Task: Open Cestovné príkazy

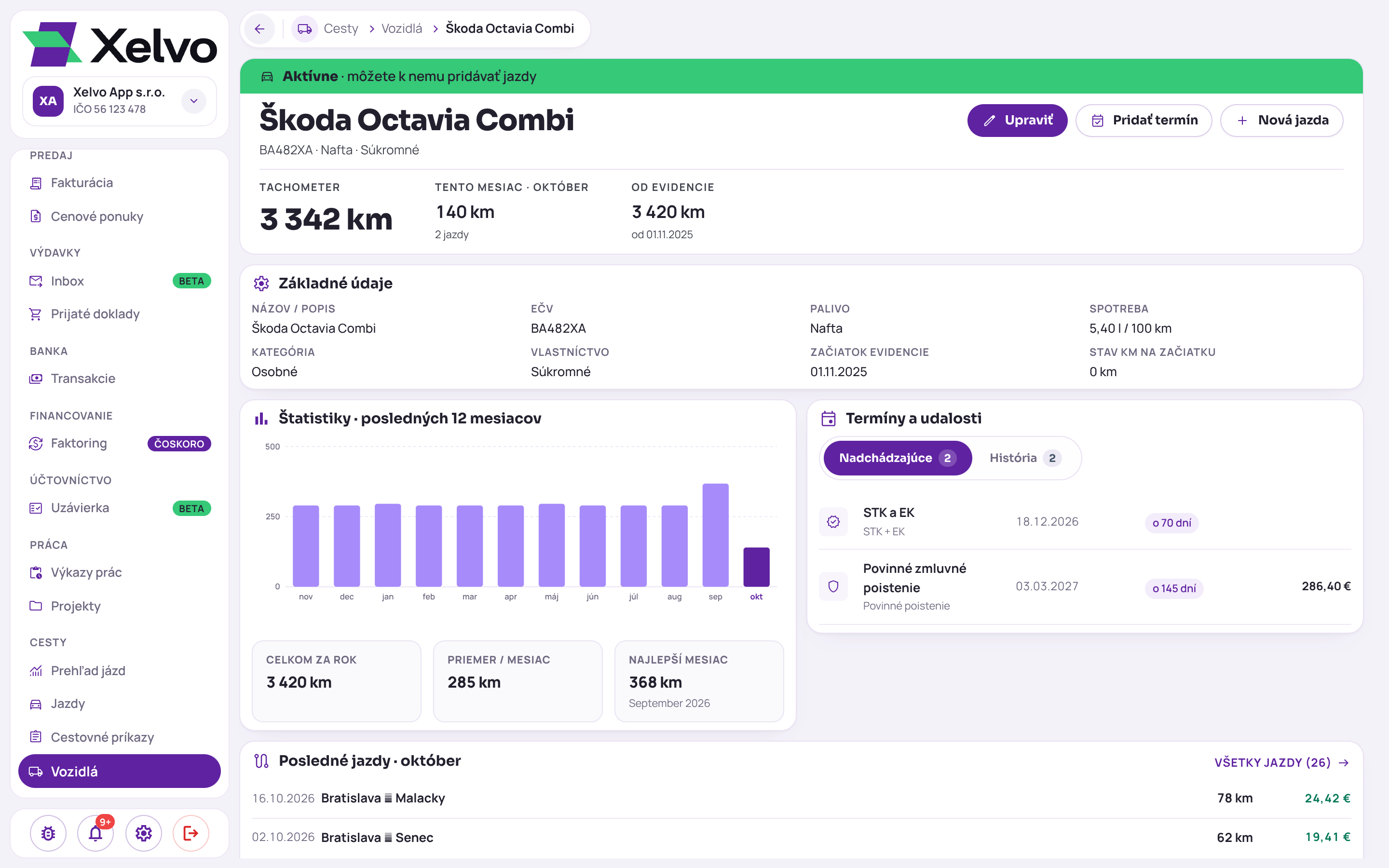Action: tap(120, 737)
